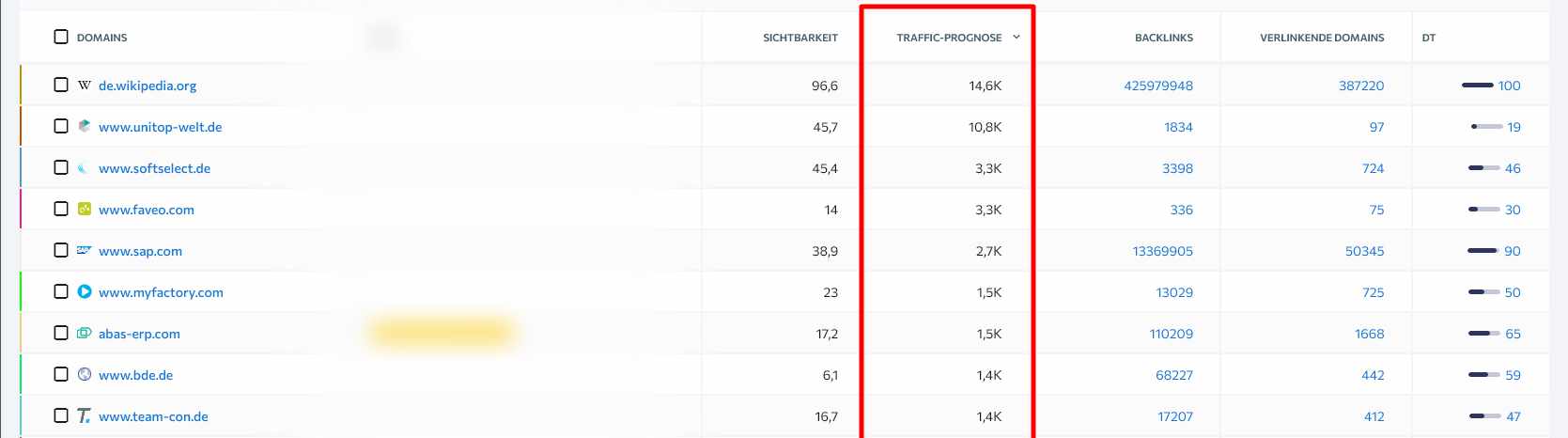Click the Wikipedia favicon next to de.wikipedia.org
1568x438 pixels.
click(85, 85)
